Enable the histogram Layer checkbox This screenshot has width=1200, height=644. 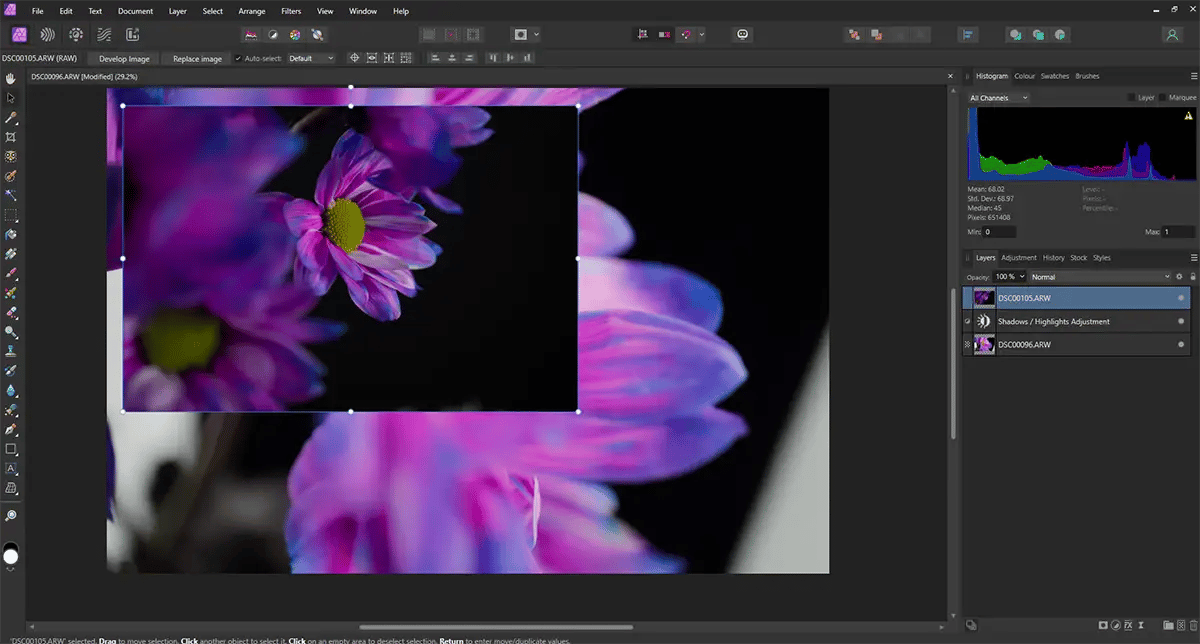(1132, 98)
